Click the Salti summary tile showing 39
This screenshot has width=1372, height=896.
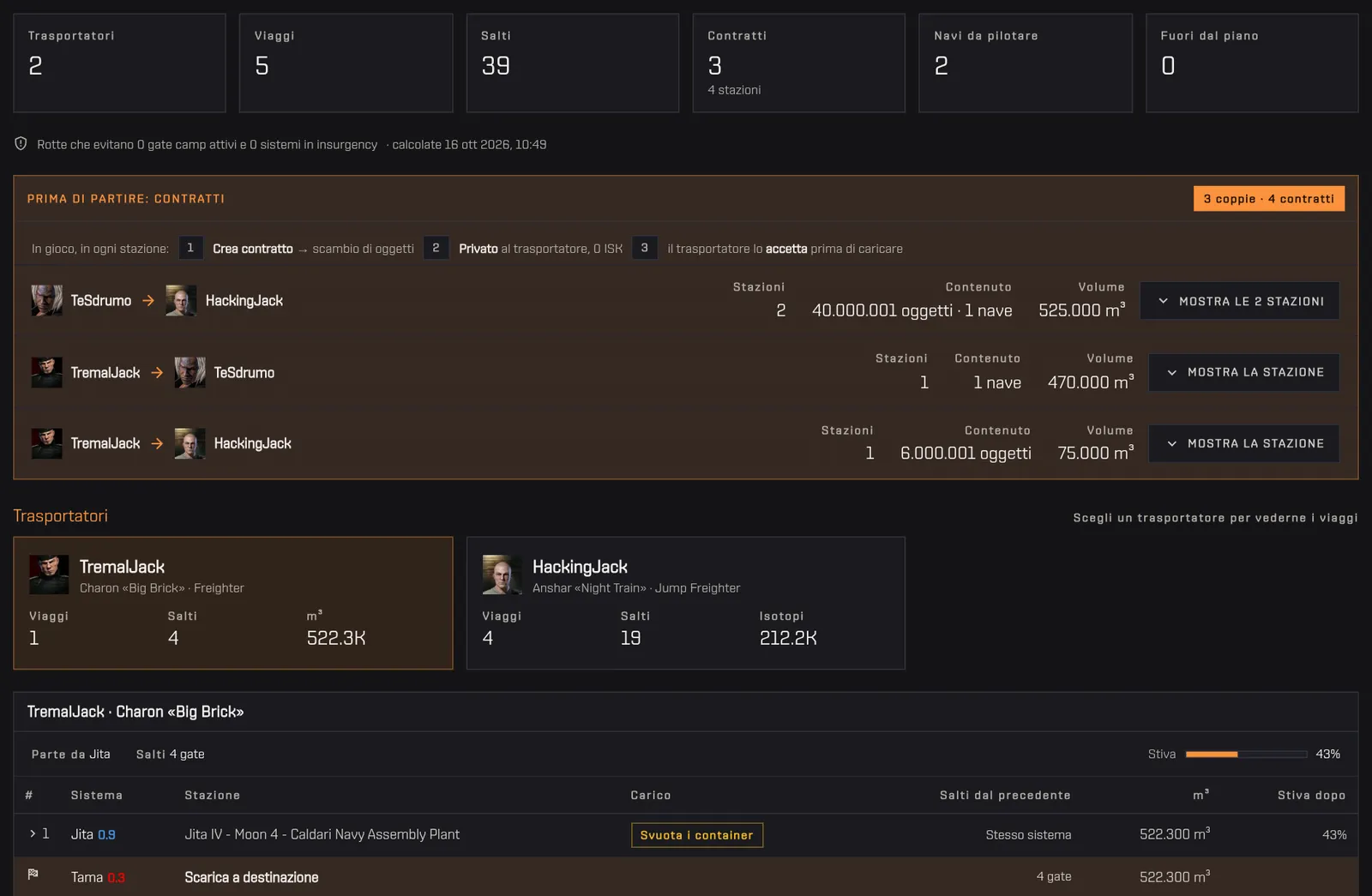tap(573, 63)
